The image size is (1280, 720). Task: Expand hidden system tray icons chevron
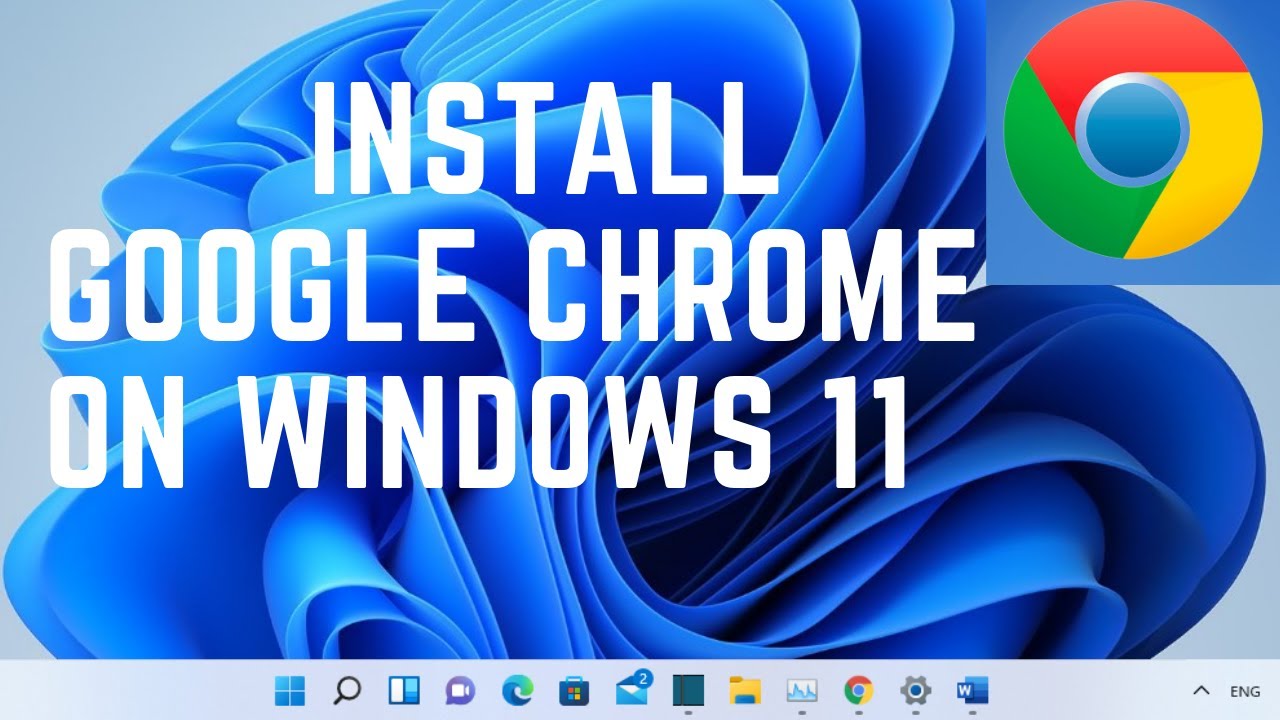click(x=1202, y=690)
